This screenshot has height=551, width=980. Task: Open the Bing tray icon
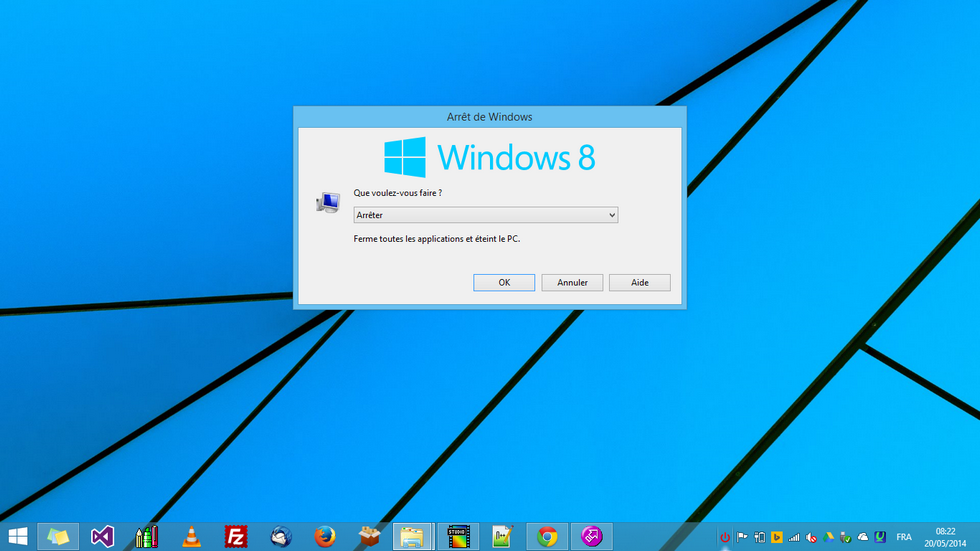[x=777, y=537]
